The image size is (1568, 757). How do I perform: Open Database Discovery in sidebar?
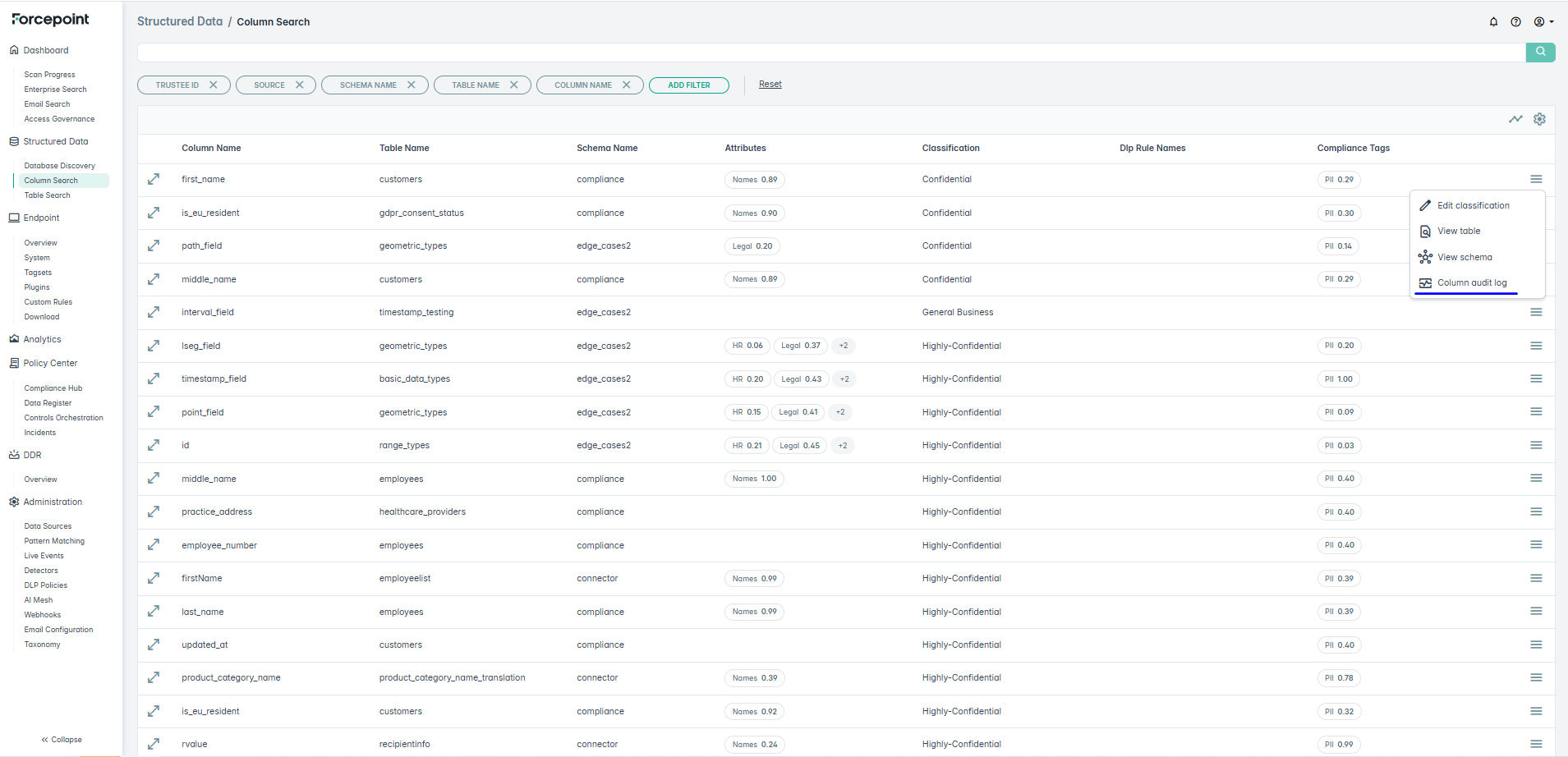59,166
